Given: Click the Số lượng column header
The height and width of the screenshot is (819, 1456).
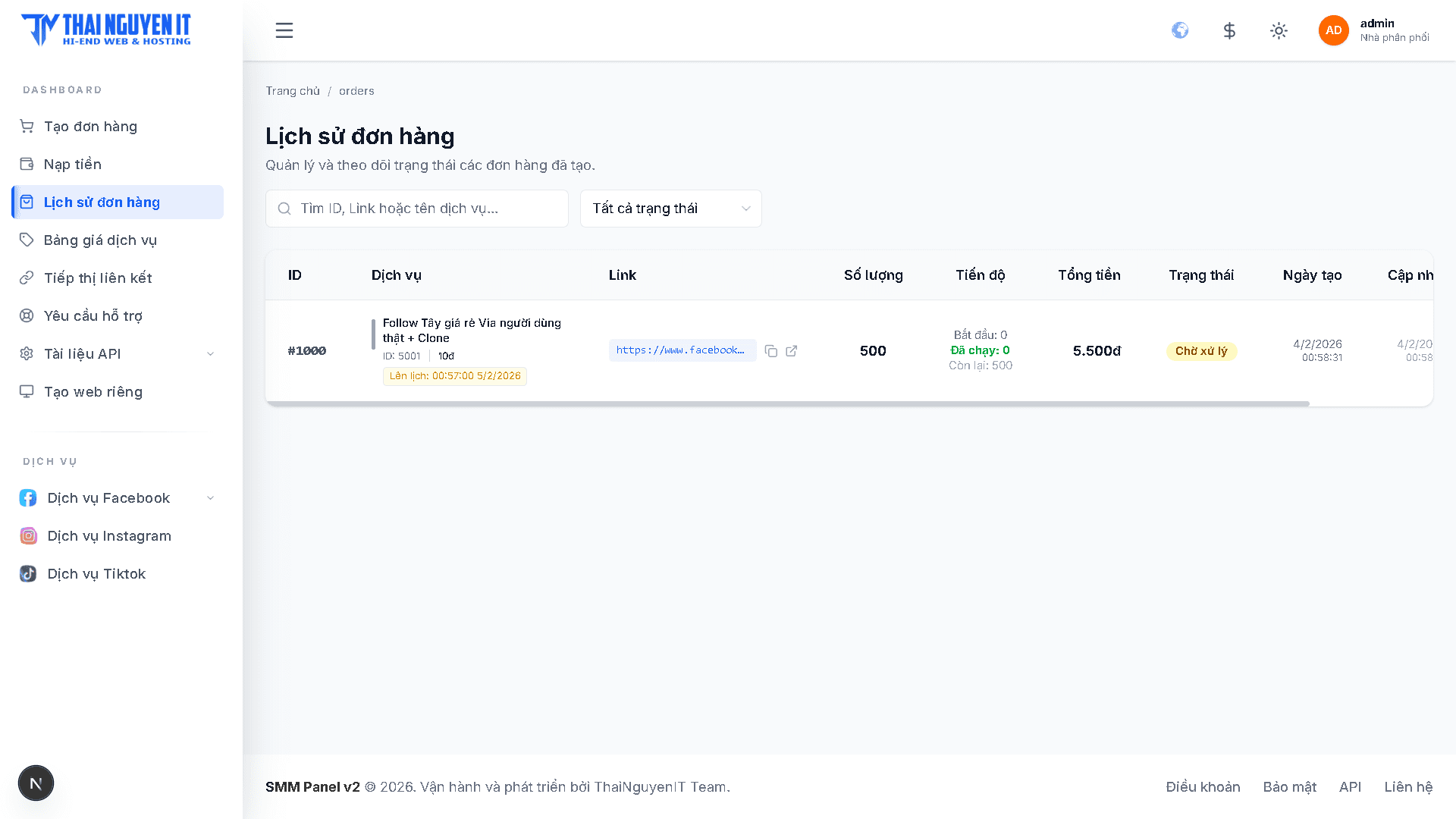Looking at the screenshot, I should click(873, 275).
